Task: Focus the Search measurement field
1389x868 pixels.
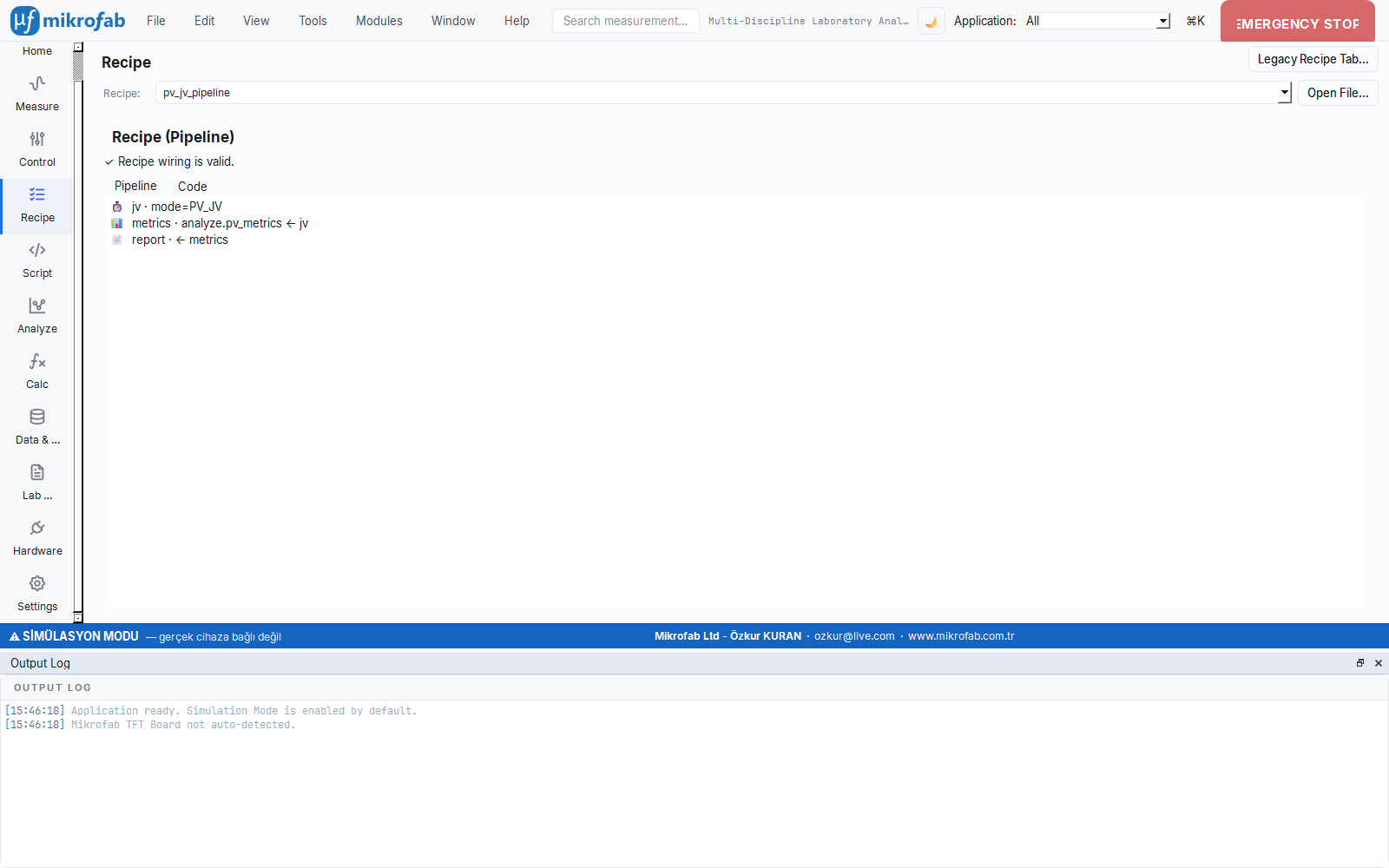Action: 625,21
